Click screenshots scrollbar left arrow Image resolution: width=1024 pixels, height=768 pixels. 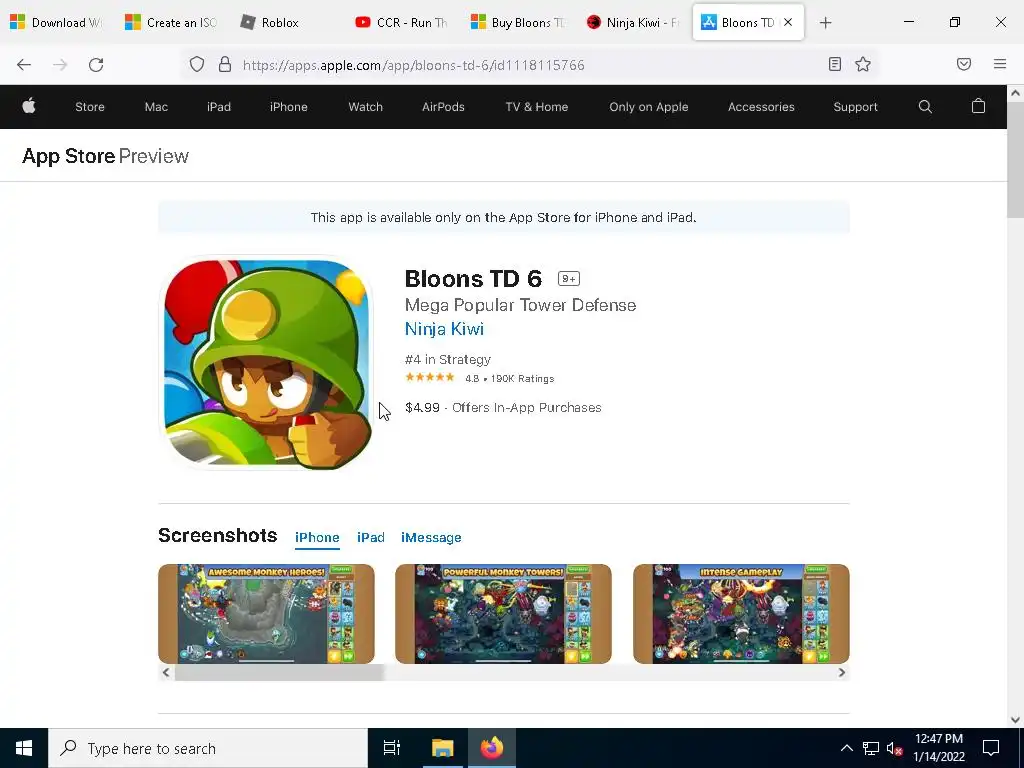coord(166,673)
